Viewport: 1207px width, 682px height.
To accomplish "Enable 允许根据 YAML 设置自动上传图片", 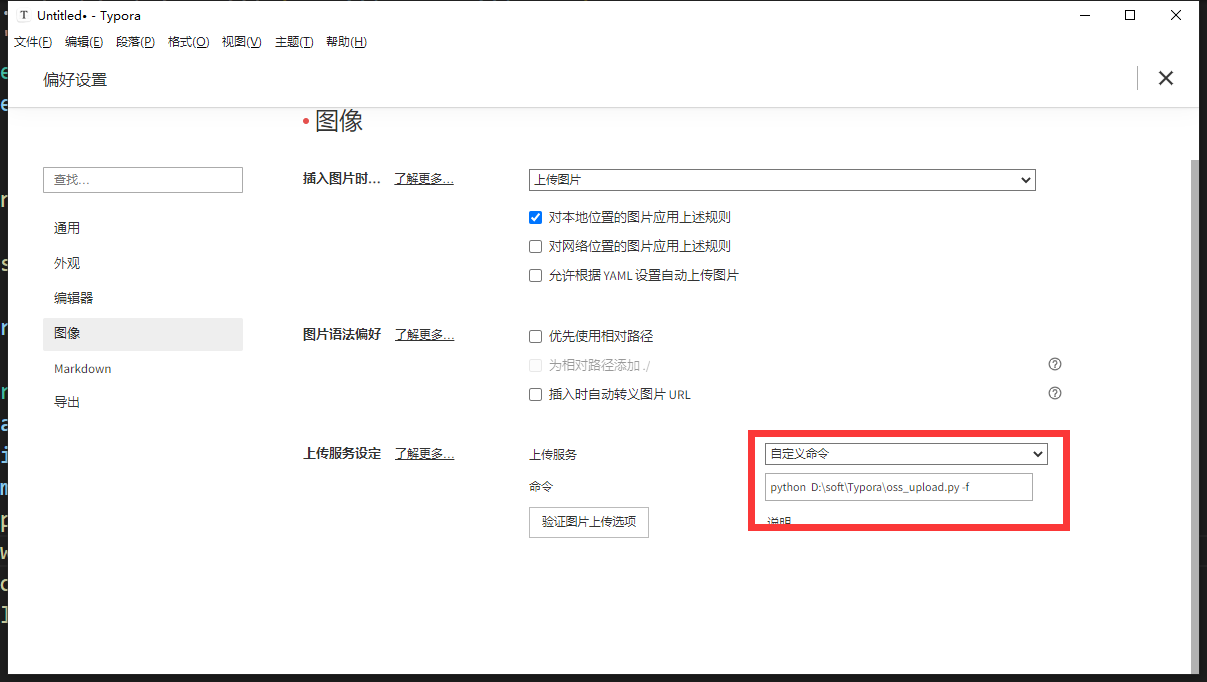I will pyautogui.click(x=535, y=275).
